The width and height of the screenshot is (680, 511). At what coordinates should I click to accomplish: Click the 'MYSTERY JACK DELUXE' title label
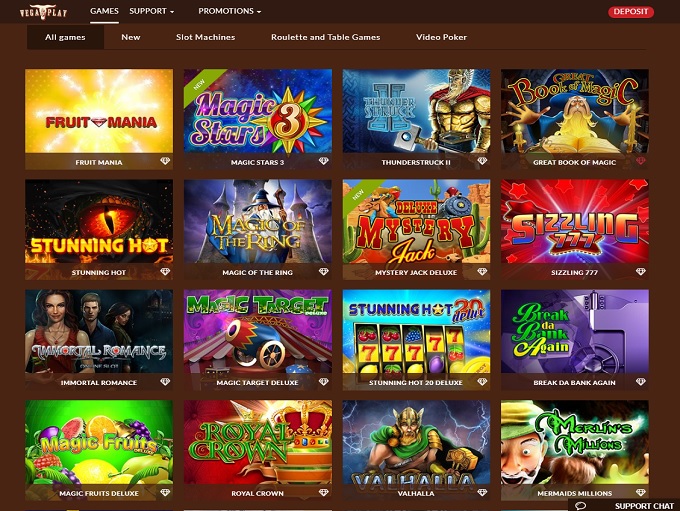pos(416,272)
